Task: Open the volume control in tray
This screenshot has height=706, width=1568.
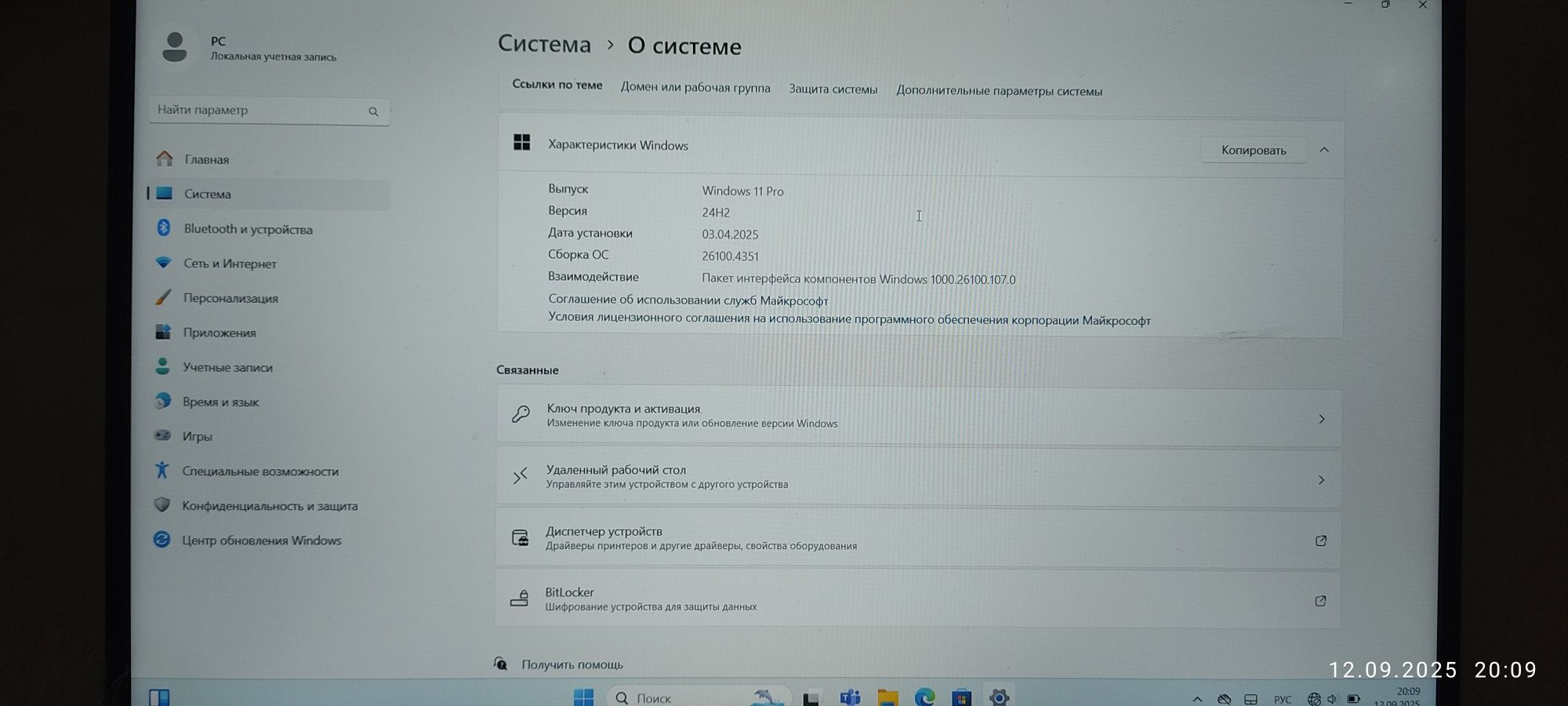Action: click(1332, 699)
